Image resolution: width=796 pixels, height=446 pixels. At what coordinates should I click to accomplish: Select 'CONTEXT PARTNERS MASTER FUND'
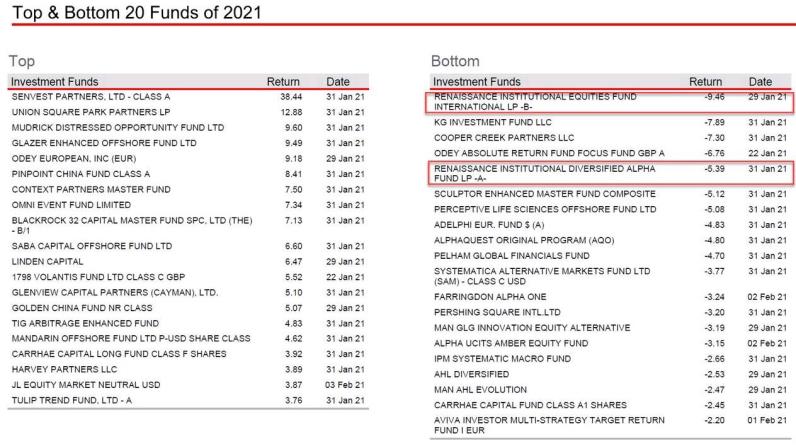[91, 189]
